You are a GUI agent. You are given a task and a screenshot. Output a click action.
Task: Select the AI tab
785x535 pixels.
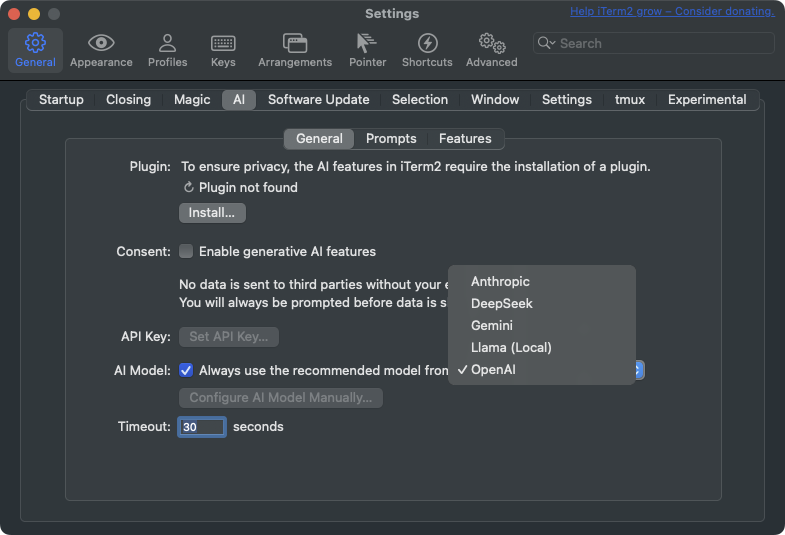tap(239, 100)
